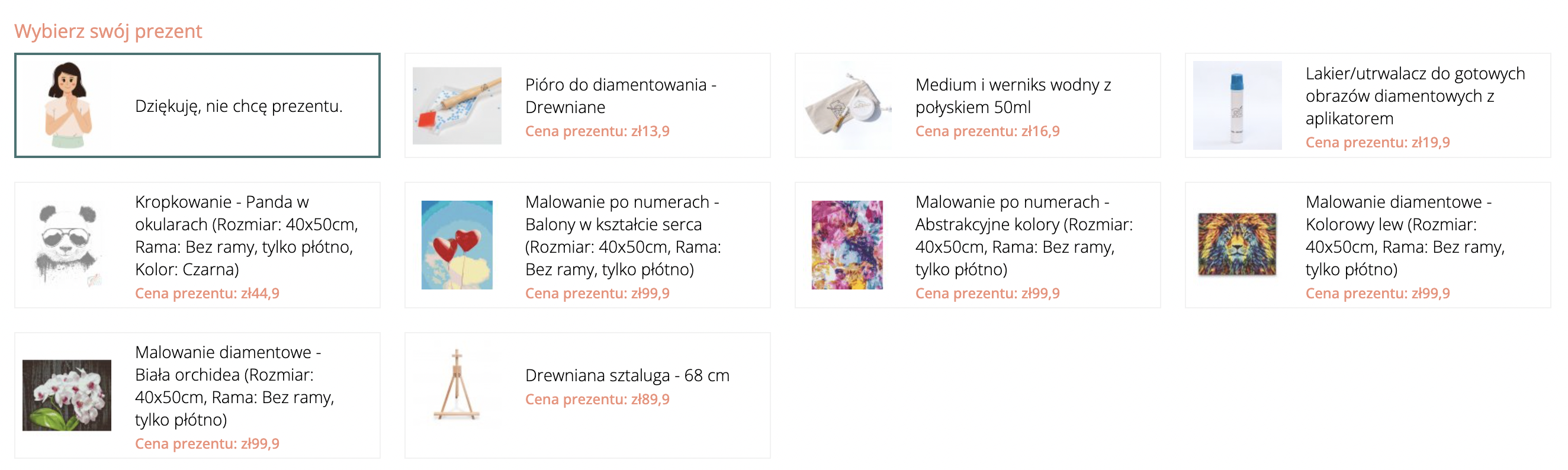Choose 'Kropkowanie - Panda w okularach' gift
This screenshot has width=1568, height=470.
[246, 235]
